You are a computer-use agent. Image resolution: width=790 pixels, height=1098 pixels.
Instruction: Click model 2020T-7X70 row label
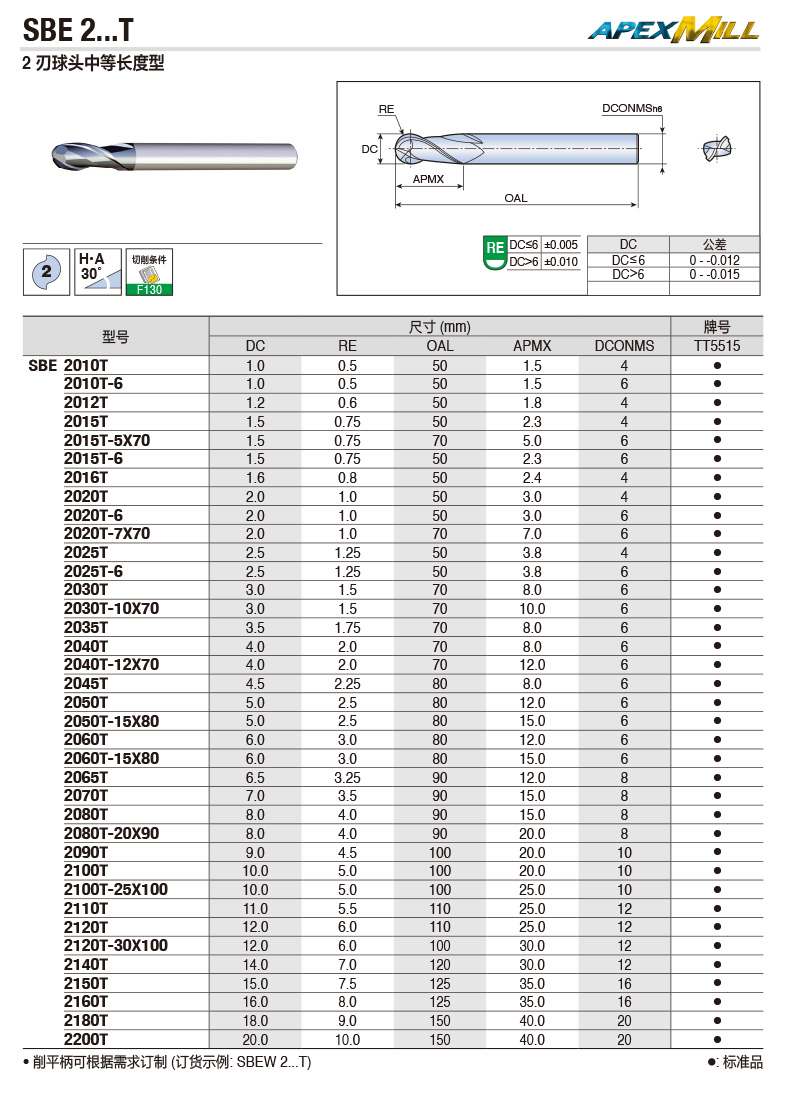(x=107, y=534)
